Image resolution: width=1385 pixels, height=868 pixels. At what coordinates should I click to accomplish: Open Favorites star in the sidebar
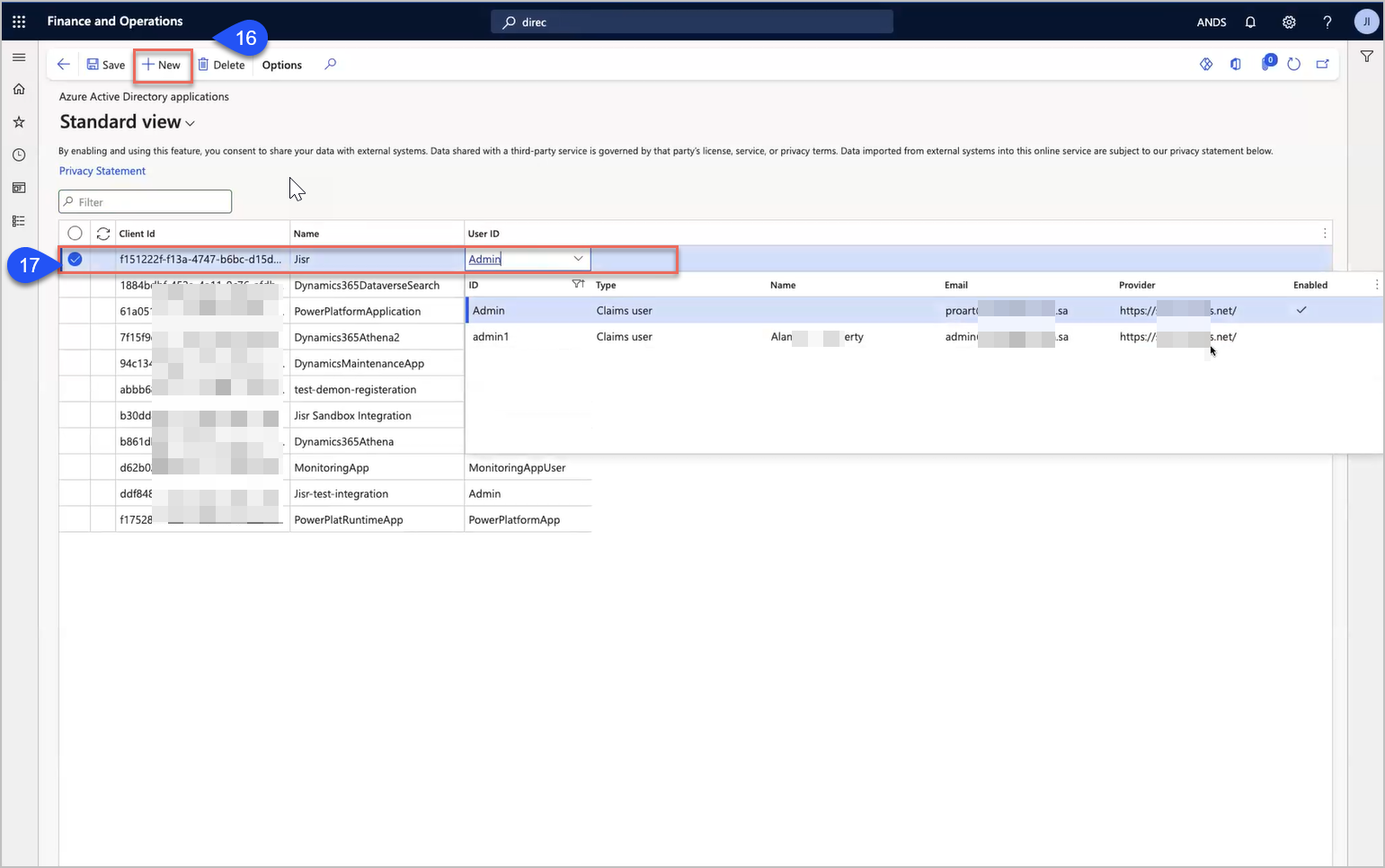point(19,122)
